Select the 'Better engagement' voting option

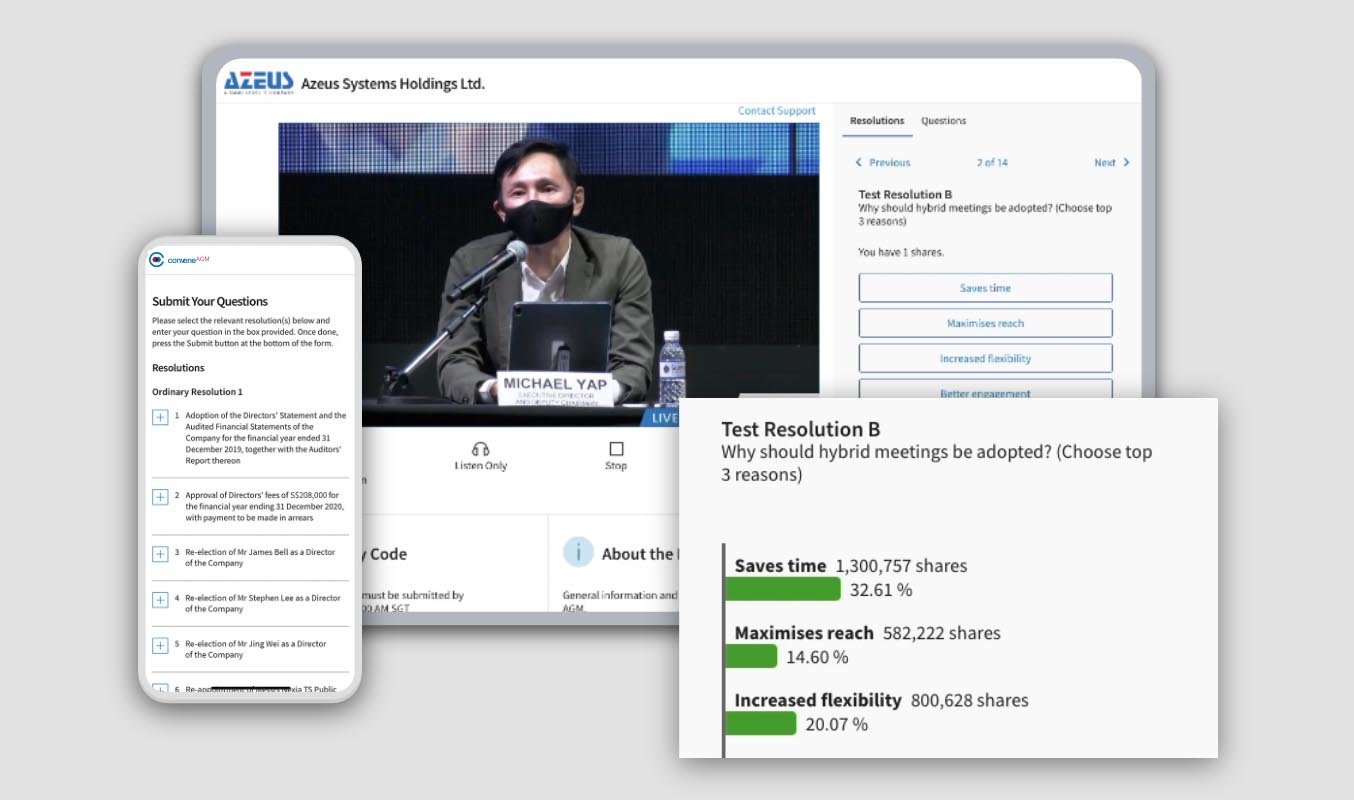pyautogui.click(x=985, y=392)
